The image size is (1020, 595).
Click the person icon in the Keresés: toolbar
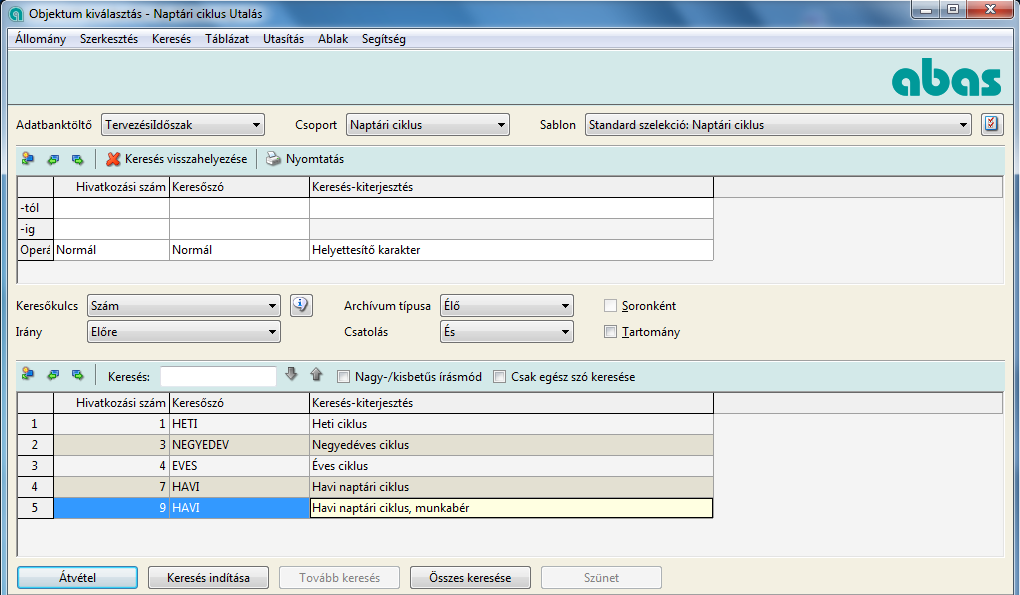coord(27,375)
